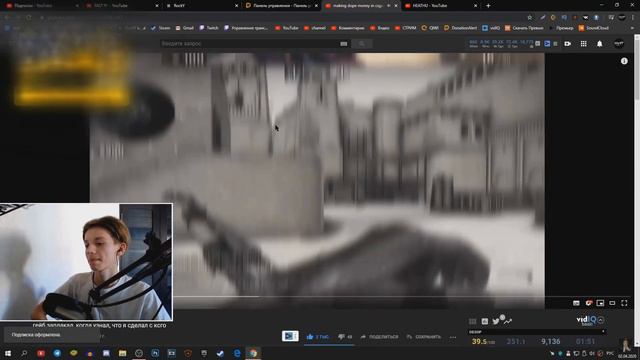Open the YouTube create video camera icon
The height and width of the screenshot is (360, 640).
click(567, 44)
